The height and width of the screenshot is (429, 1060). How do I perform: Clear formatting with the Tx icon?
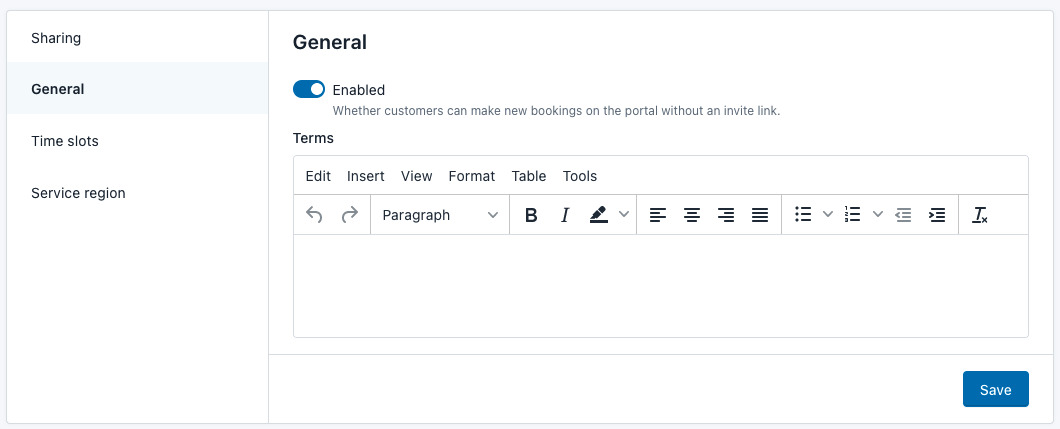pos(980,215)
